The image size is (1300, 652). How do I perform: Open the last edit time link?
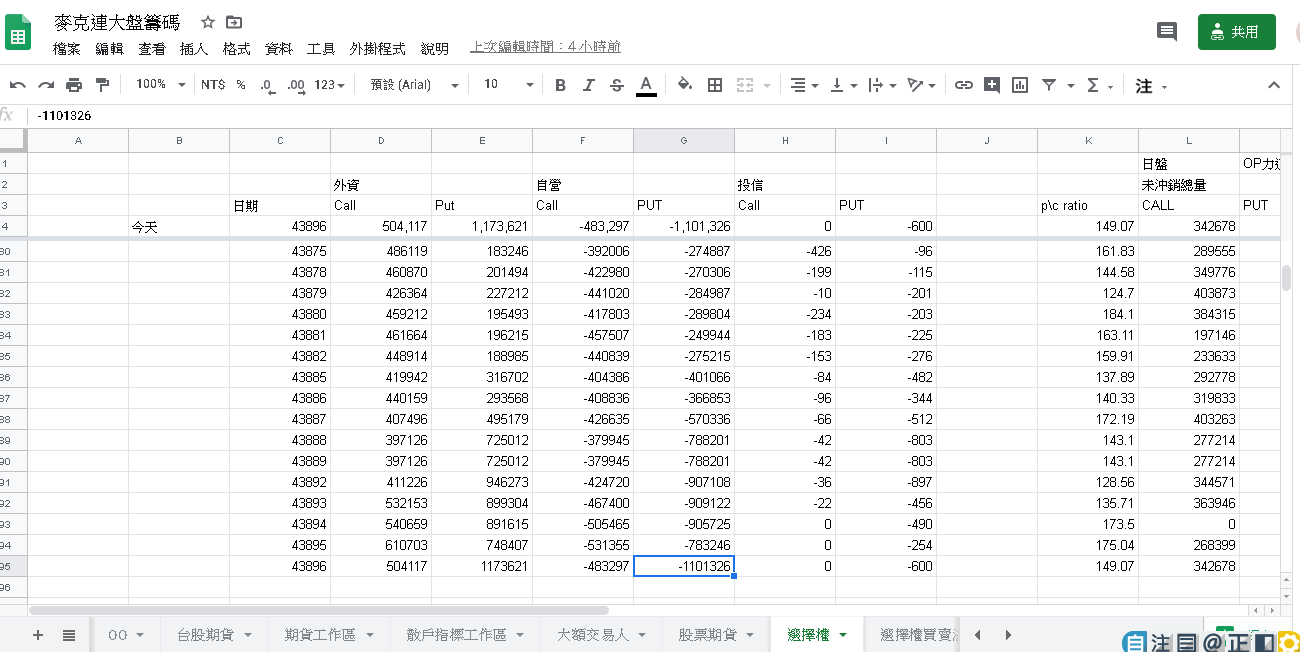545,47
